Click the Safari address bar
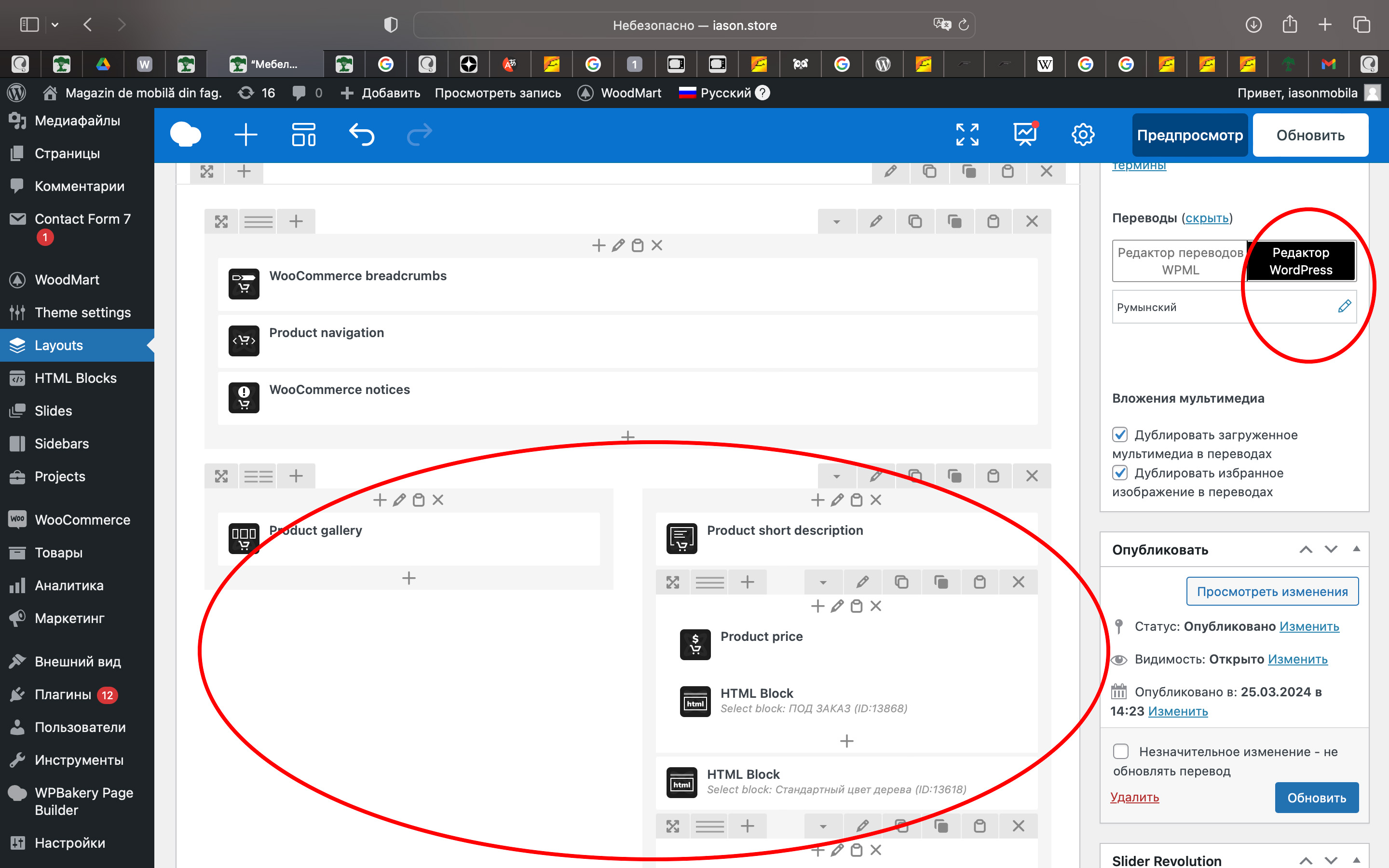1389x868 pixels. coord(694,25)
